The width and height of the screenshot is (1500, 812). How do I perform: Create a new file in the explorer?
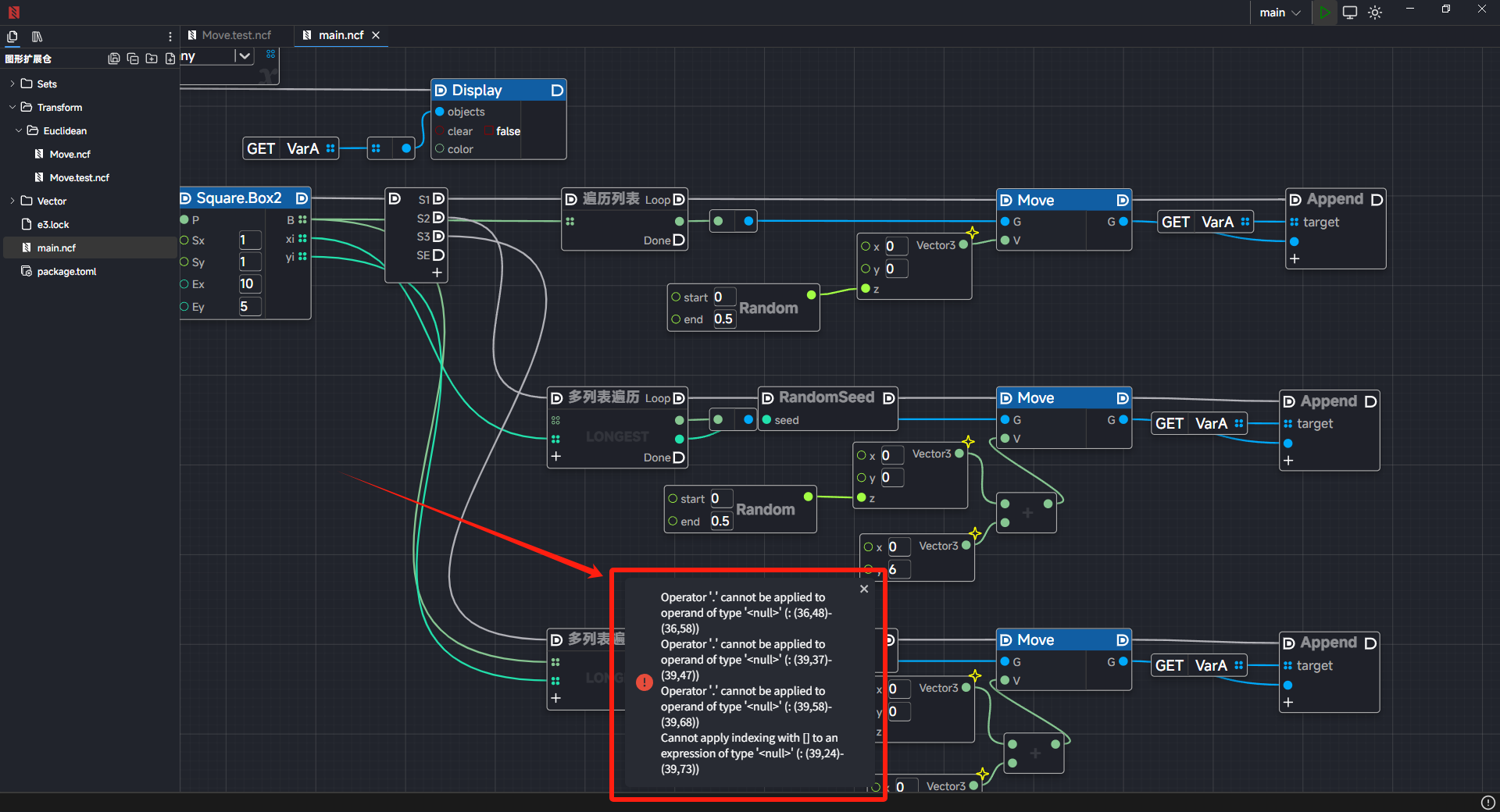(x=170, y=59)
